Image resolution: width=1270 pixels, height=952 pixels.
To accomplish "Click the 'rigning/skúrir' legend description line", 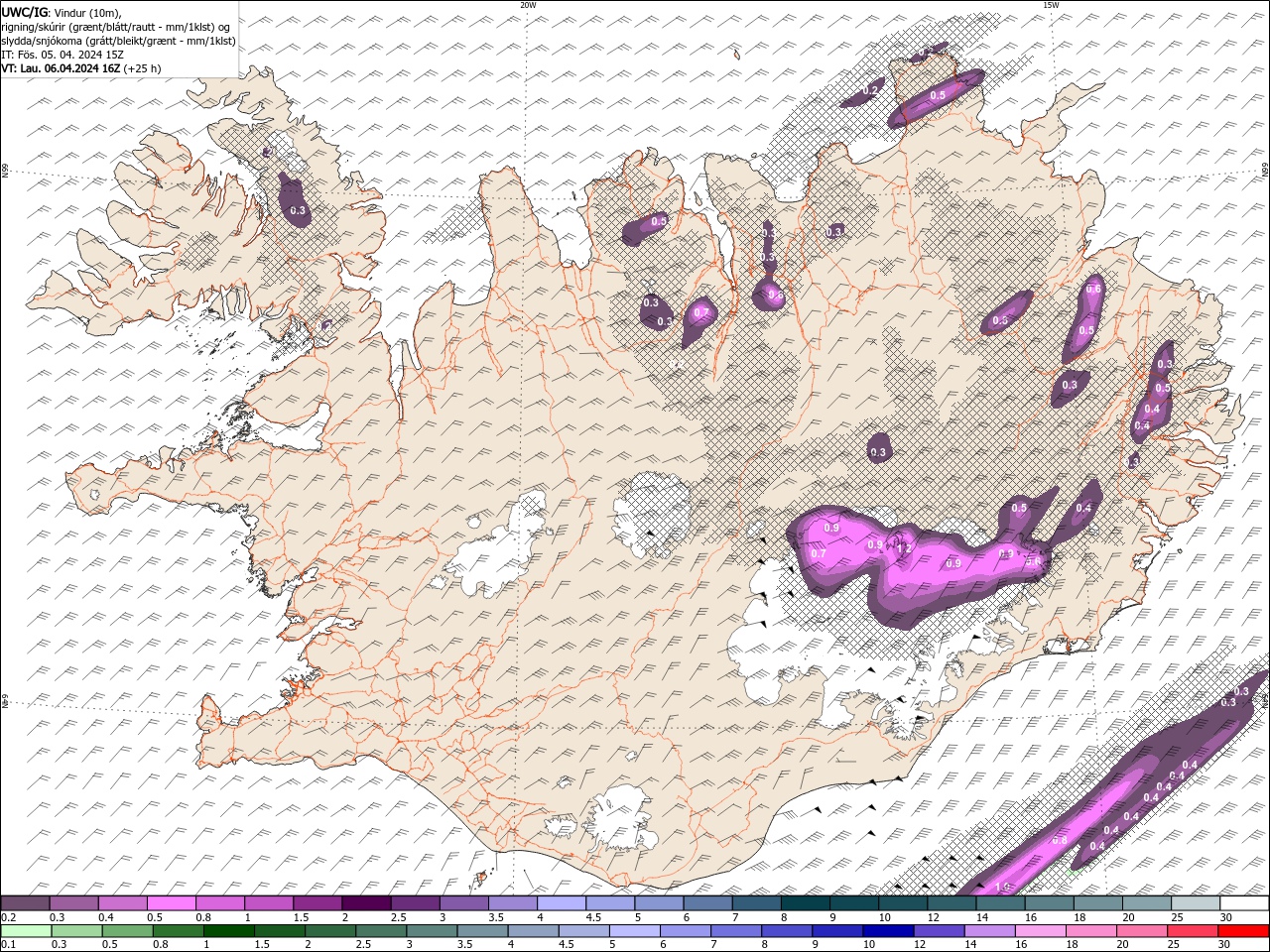I will point(115,26).
